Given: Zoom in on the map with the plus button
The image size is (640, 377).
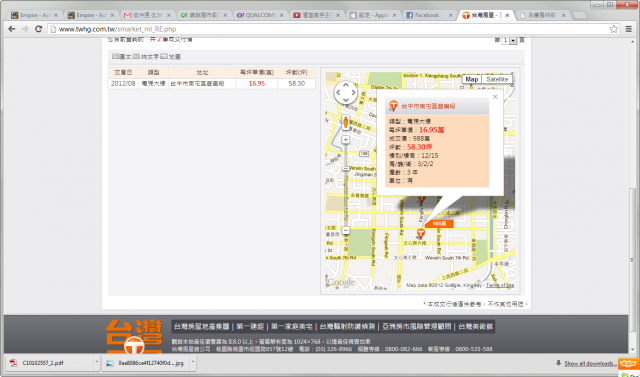Looking at the screenshot, I should click(x=346, y=140).
